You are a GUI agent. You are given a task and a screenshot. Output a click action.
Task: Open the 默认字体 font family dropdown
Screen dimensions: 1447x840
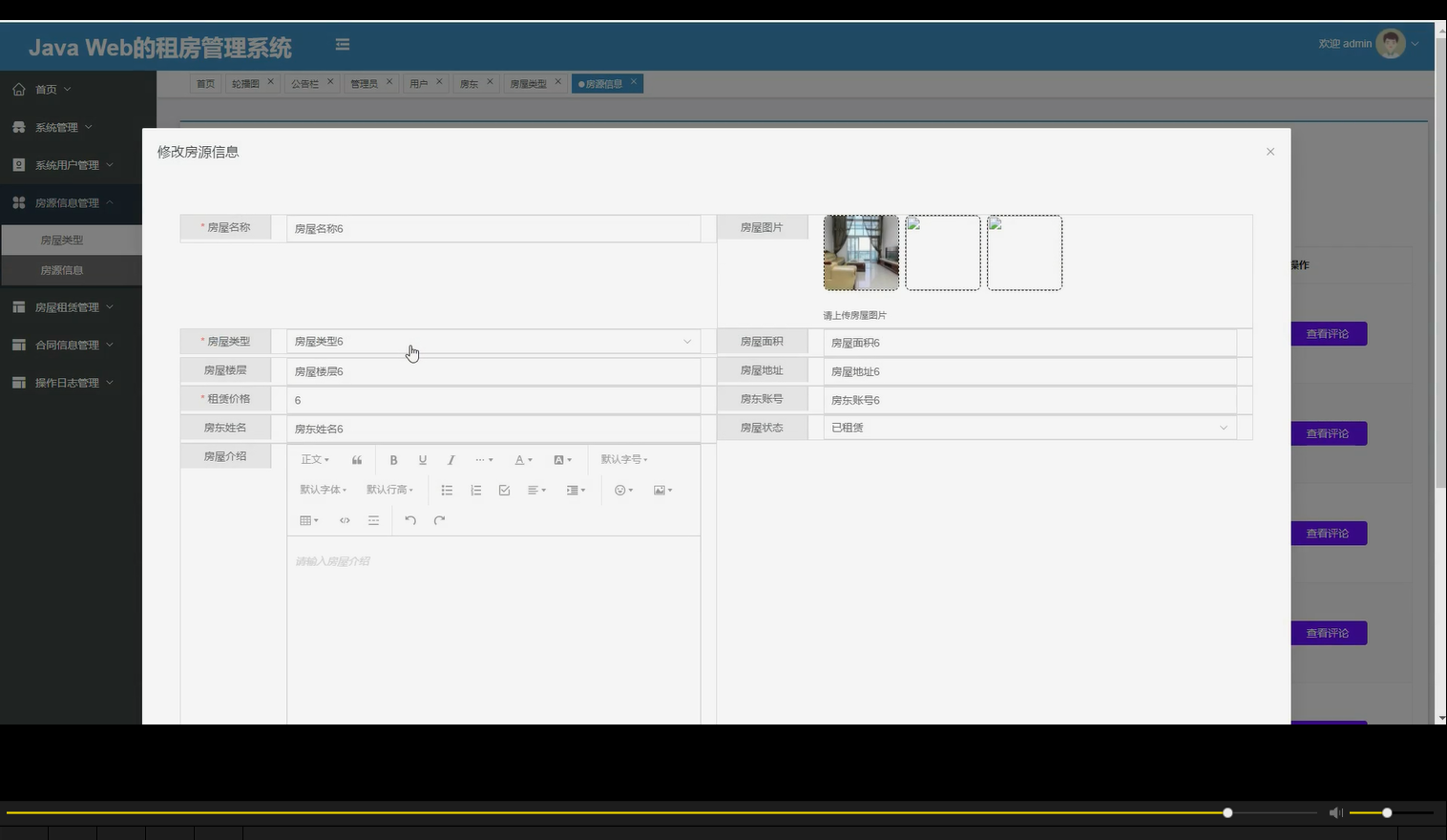[324, 491]
